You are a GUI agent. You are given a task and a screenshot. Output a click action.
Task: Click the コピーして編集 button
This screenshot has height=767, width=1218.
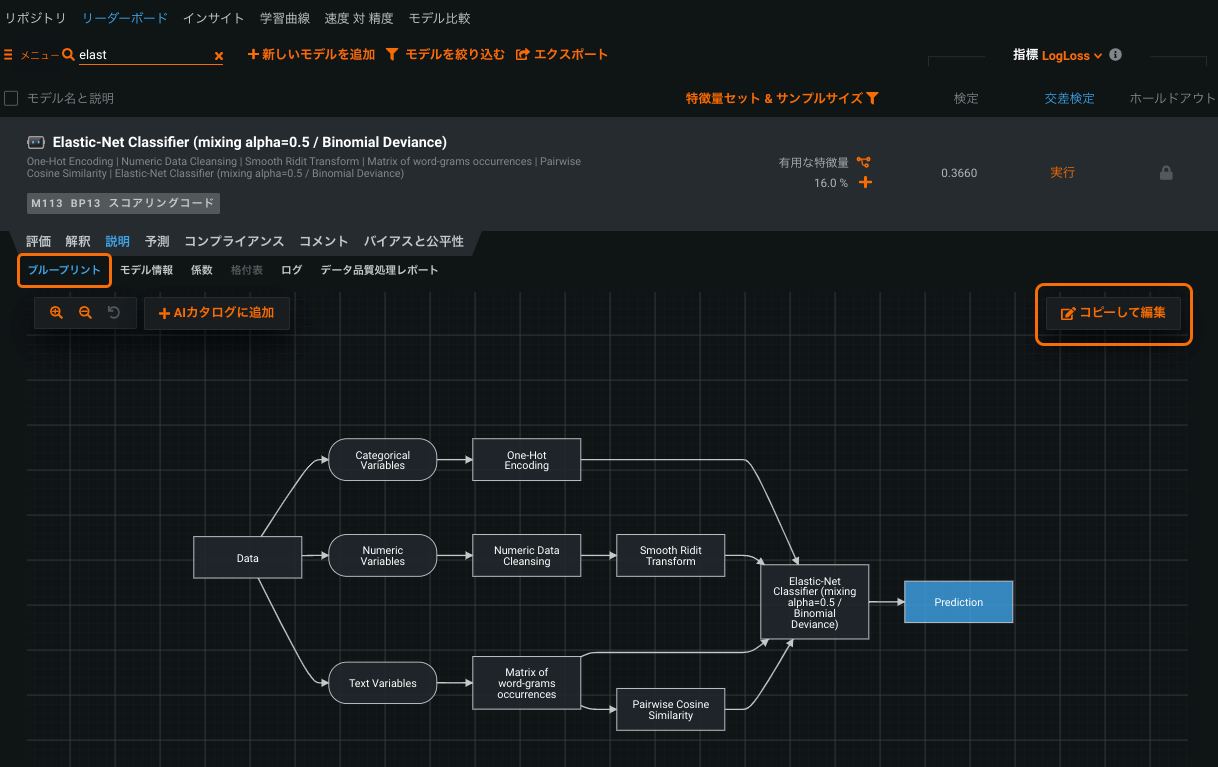pyautogui.click(x=1113, y=313)
